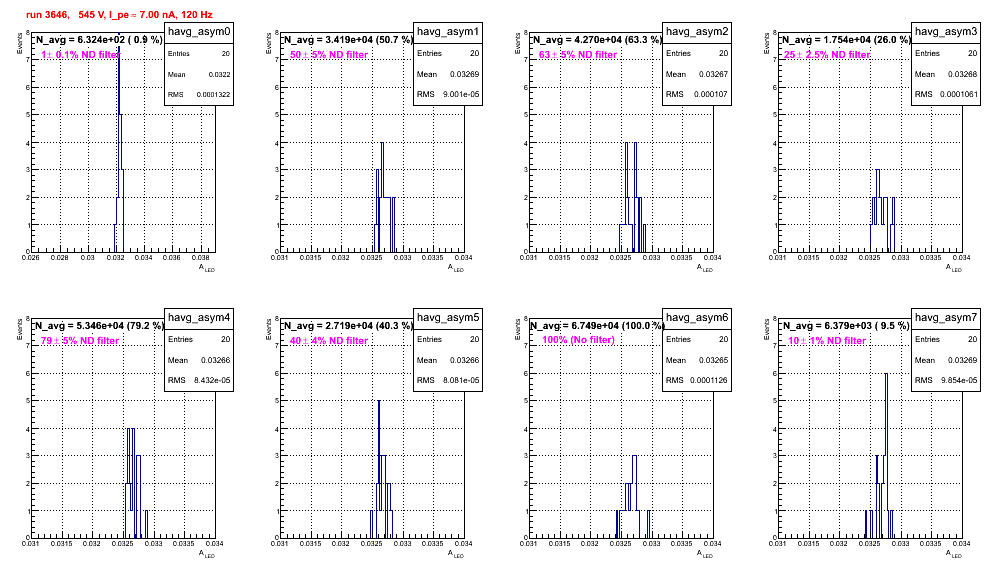Click RMS value 9.854e-05 in havg_asym7
This screenshot has height=572, width=996.
[959, 381]
